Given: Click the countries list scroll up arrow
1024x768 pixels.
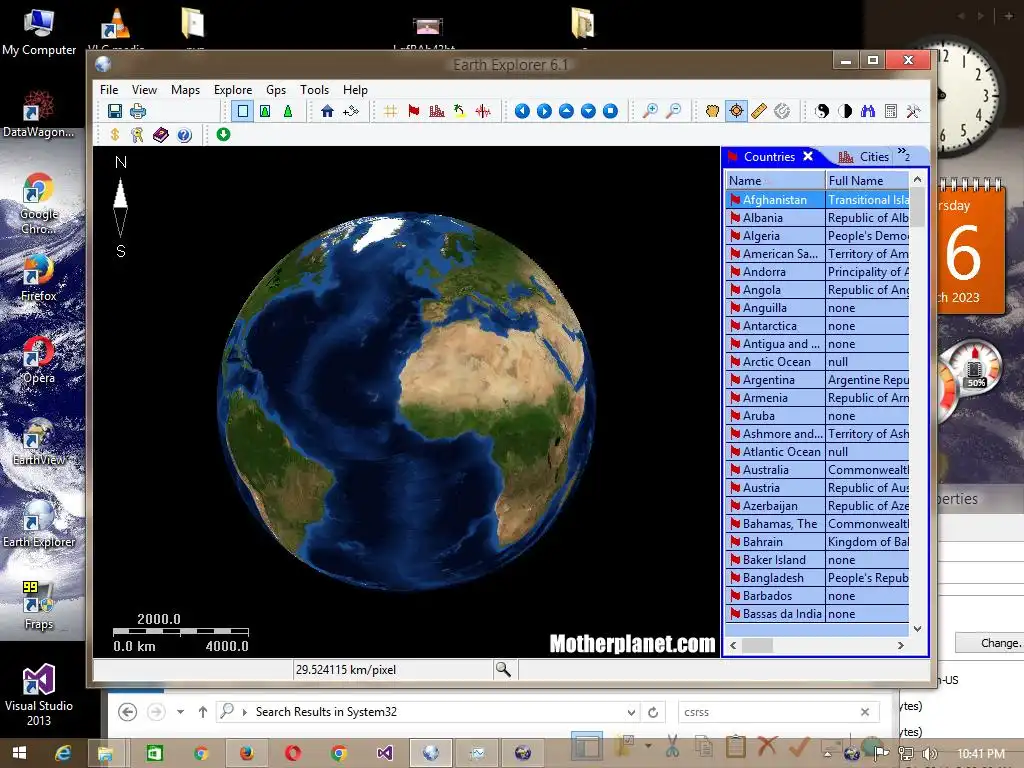Looking at the screenshot, I should click(918, 179).
